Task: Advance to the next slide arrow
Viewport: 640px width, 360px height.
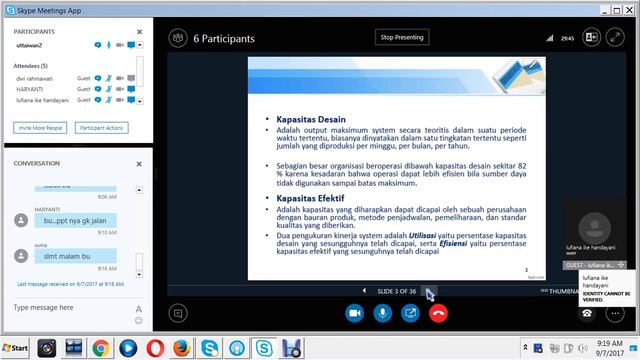Action: pyautogui.click(x=428, y=291)
